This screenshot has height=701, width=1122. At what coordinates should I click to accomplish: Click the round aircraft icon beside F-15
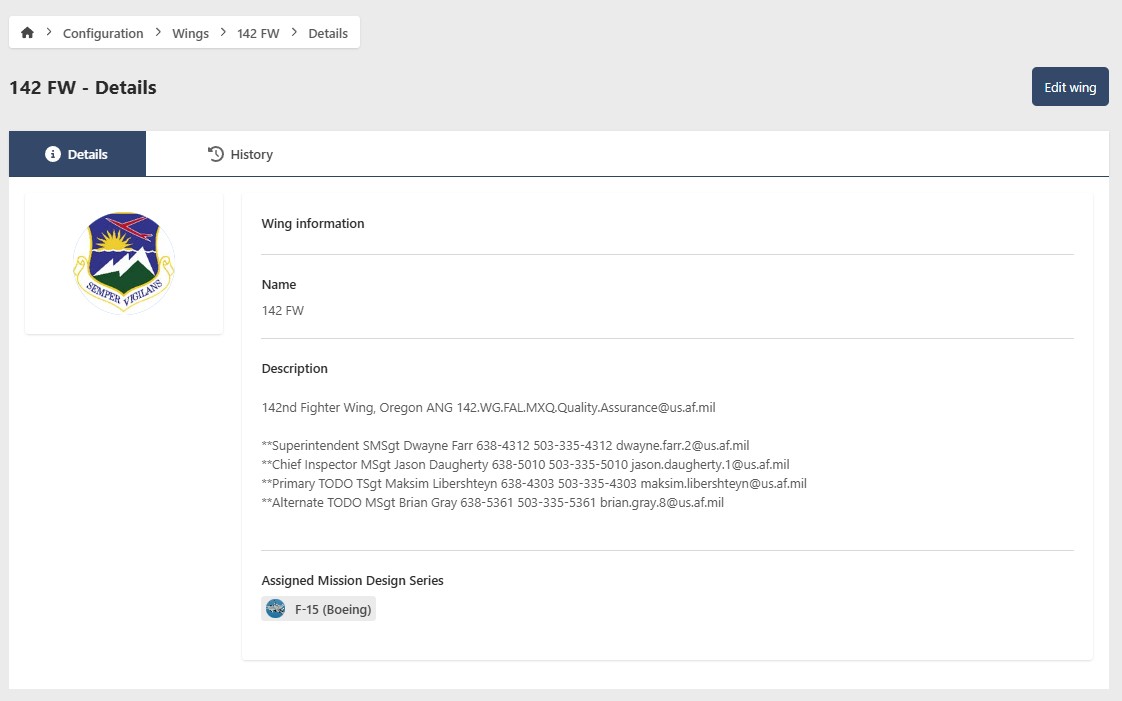coord(275,609)
